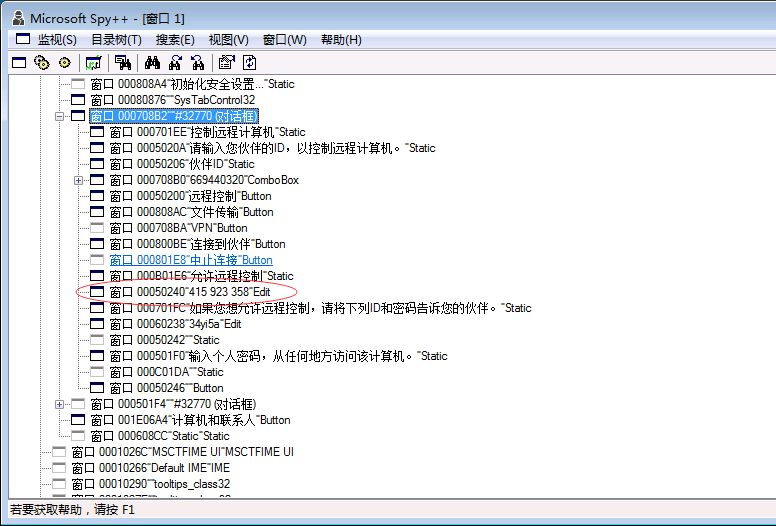Open the 视图(V) menu

[228, 40]
